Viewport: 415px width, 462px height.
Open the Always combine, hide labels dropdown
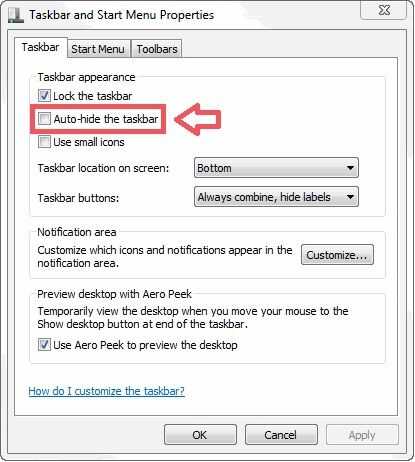(276, 197)
